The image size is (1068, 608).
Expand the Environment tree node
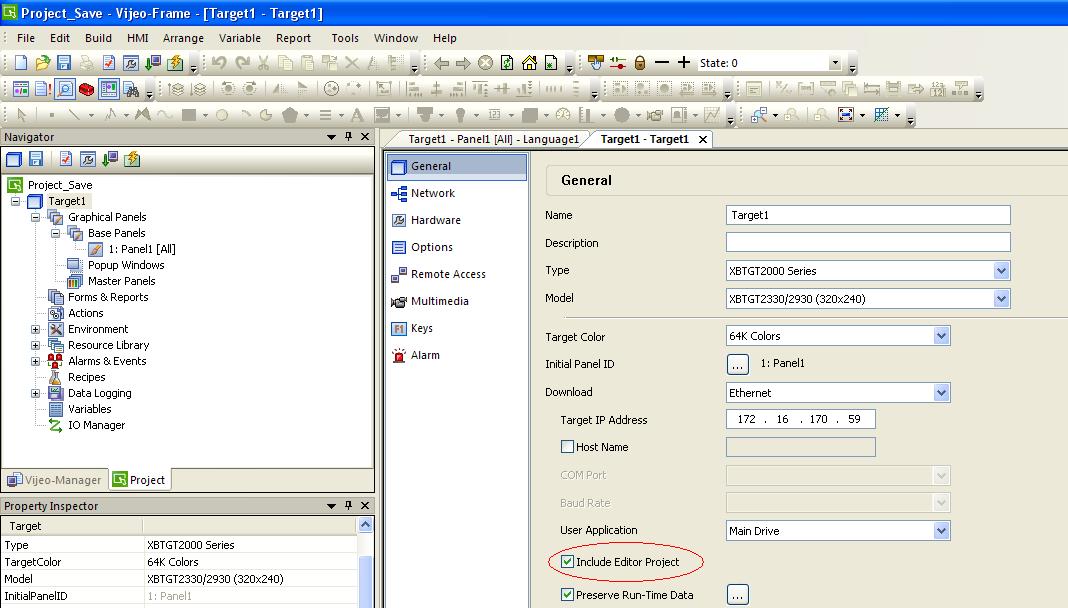[35, 329]
